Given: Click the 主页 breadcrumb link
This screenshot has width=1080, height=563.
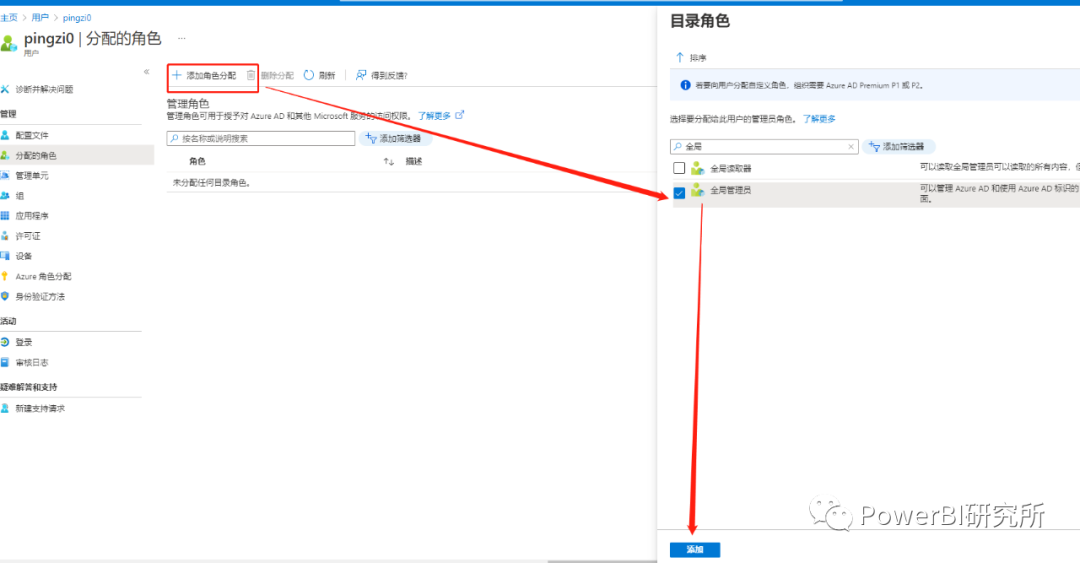Looking at the screenshot, I should click(9, 17).
